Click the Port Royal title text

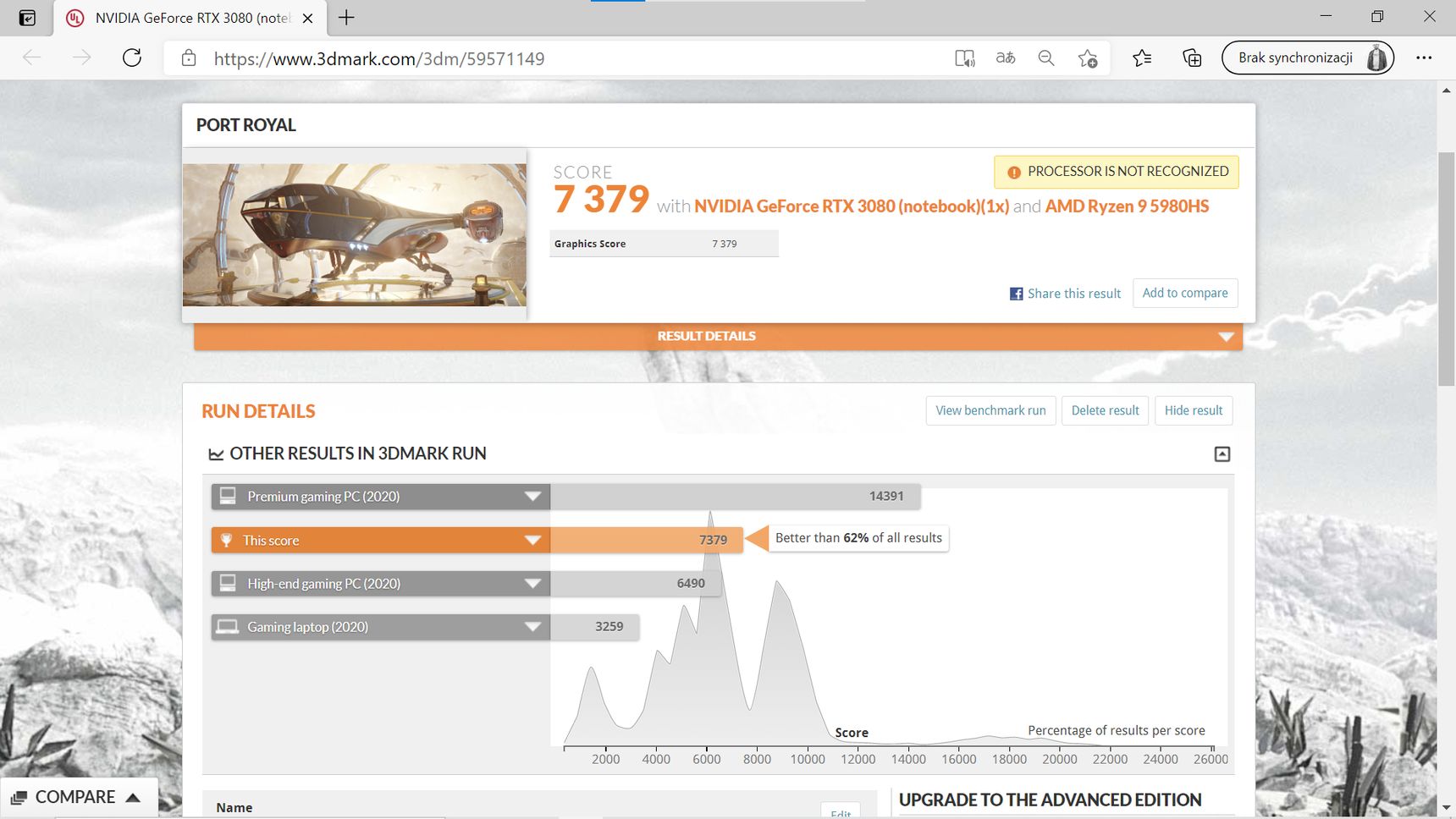[x=246, y=125]
